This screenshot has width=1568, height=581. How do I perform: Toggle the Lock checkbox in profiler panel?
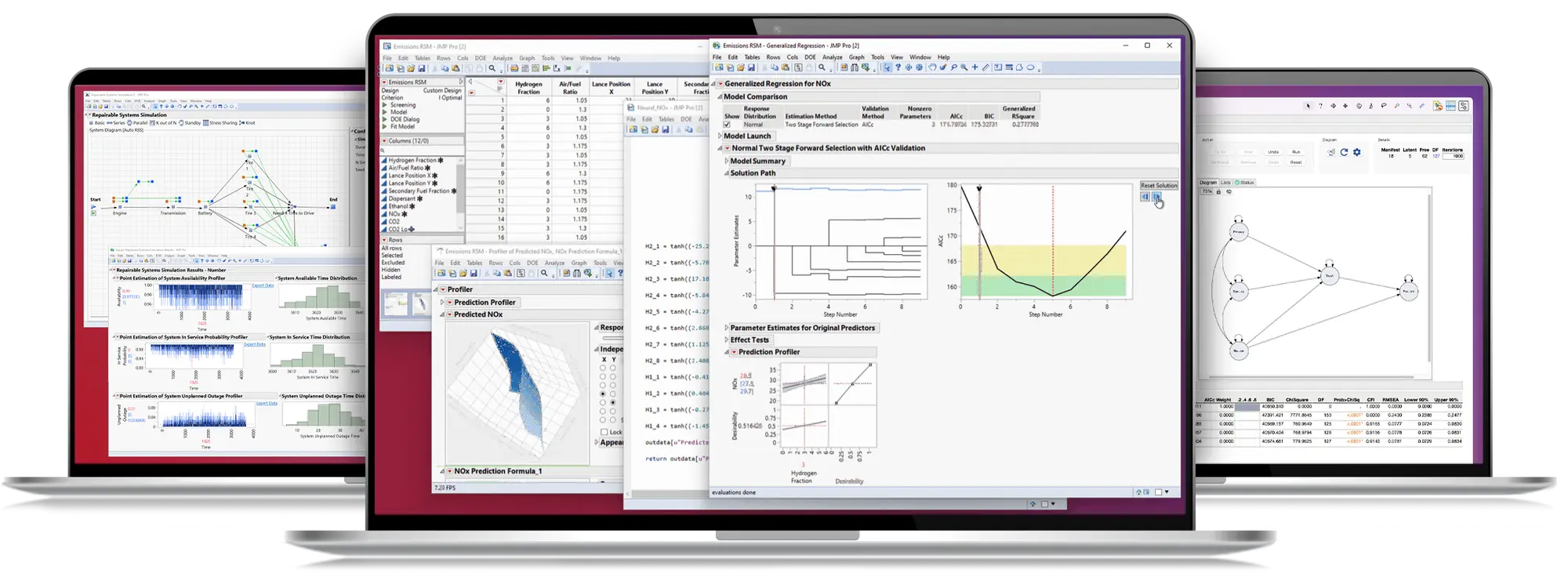pos(604,432)
